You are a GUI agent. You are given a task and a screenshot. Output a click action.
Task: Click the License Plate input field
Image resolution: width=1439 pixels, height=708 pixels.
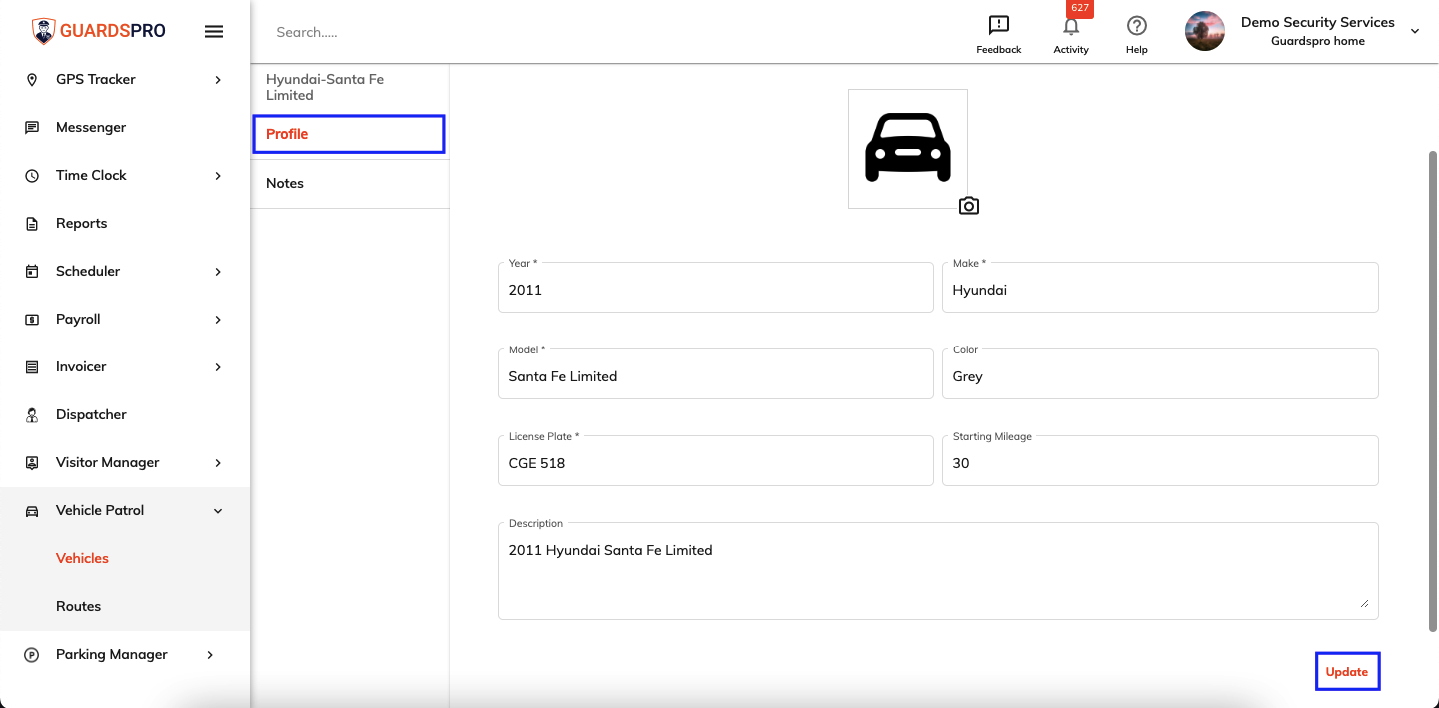point(716,461)
